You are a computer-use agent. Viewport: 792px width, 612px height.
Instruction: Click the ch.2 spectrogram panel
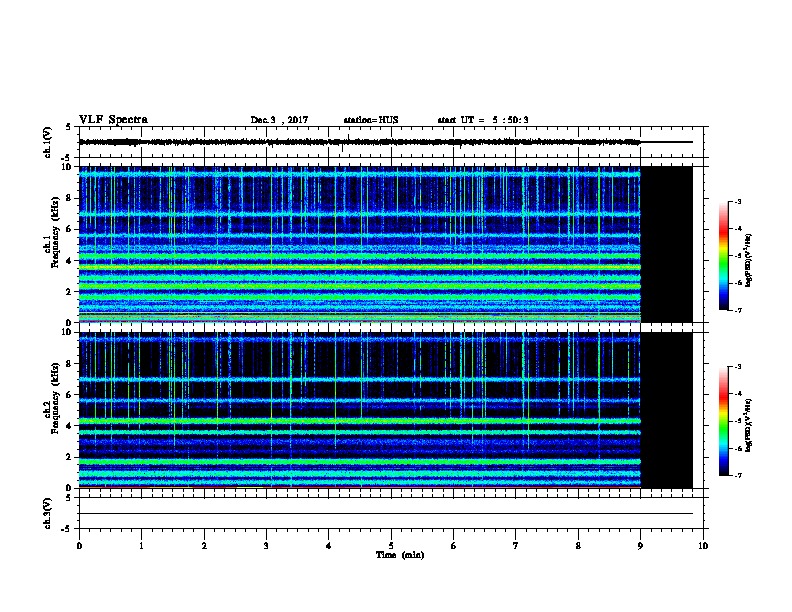(393, 410)
